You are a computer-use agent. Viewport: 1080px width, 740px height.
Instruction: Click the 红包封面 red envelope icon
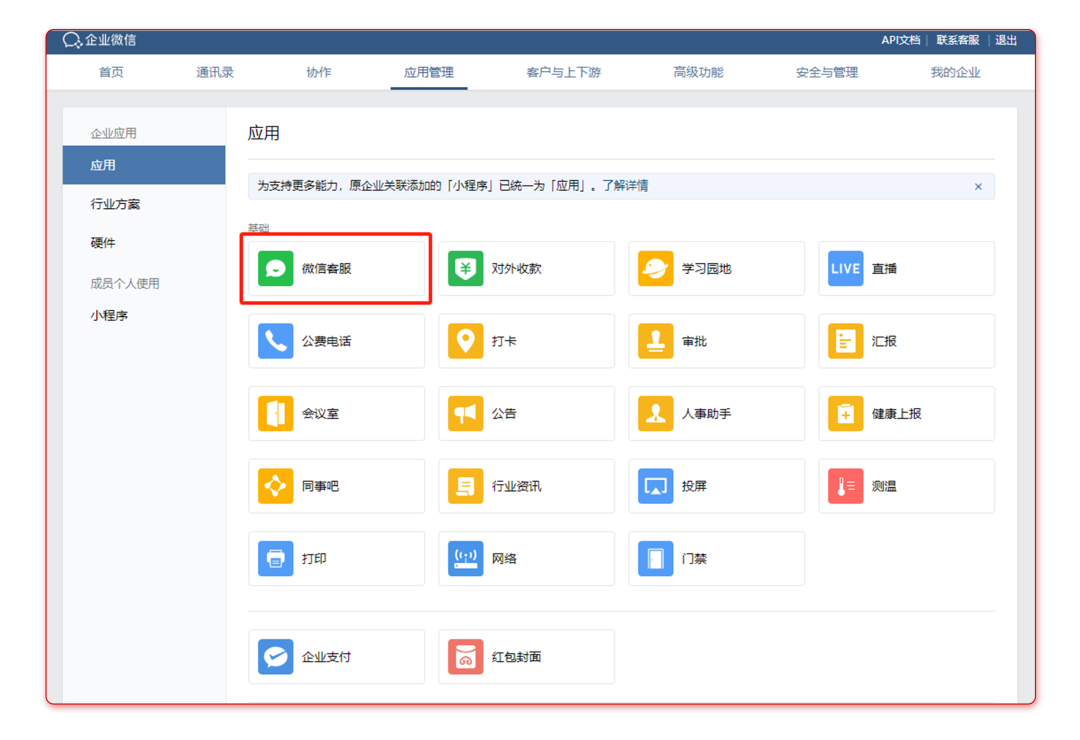point(466,657)
